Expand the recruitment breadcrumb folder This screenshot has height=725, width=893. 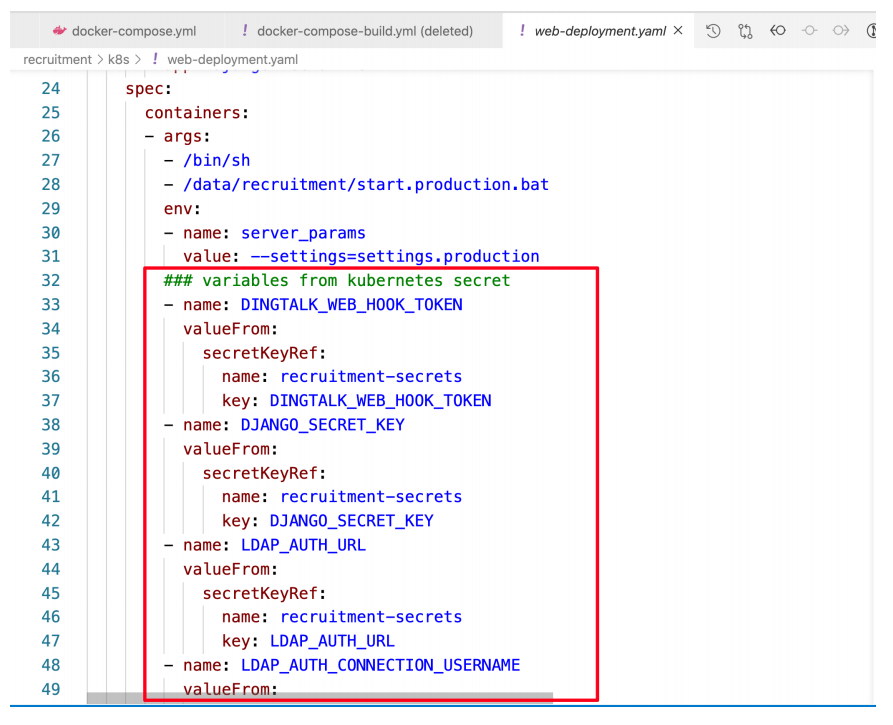coord(56,60)
